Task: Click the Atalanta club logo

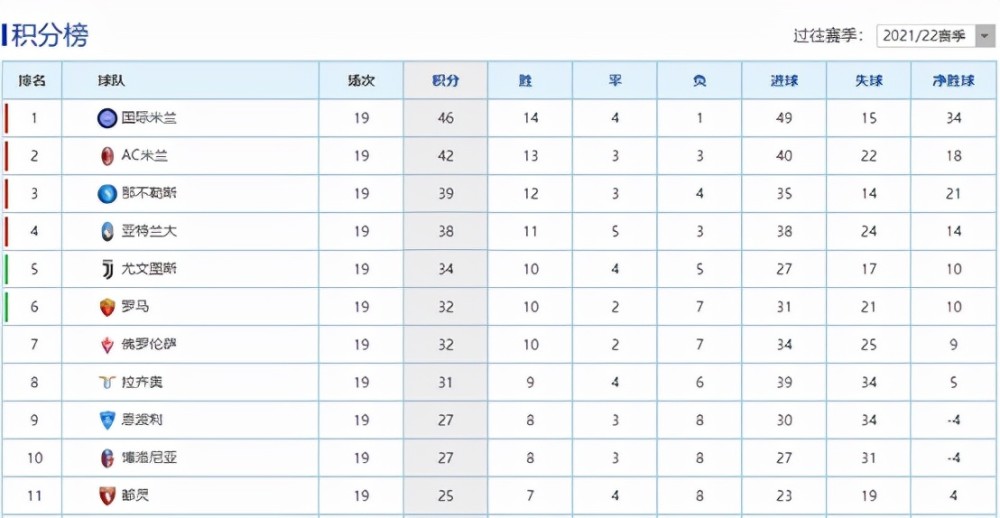Action: coord(107,232)
